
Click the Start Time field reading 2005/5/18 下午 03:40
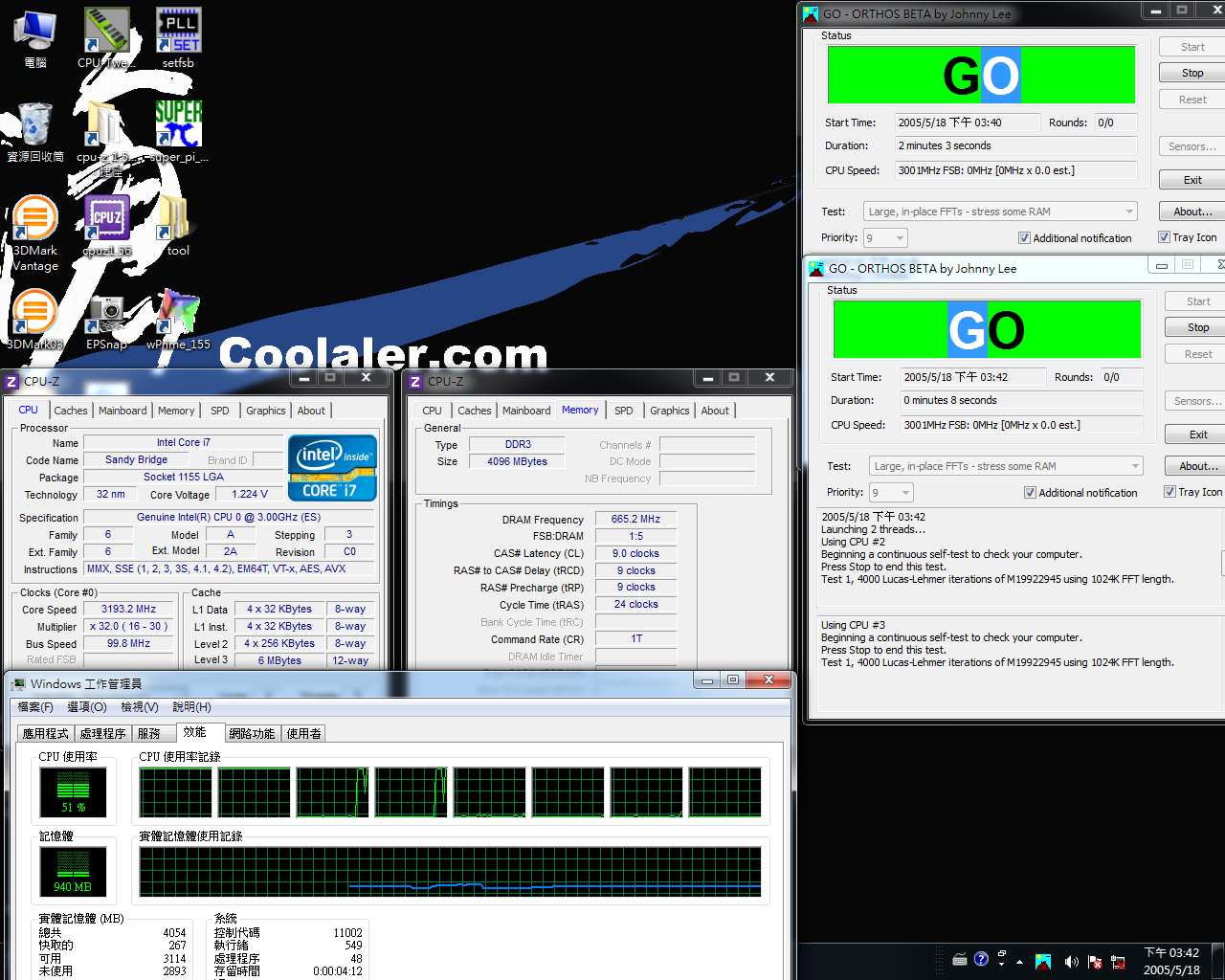click(x=967, y=122)
